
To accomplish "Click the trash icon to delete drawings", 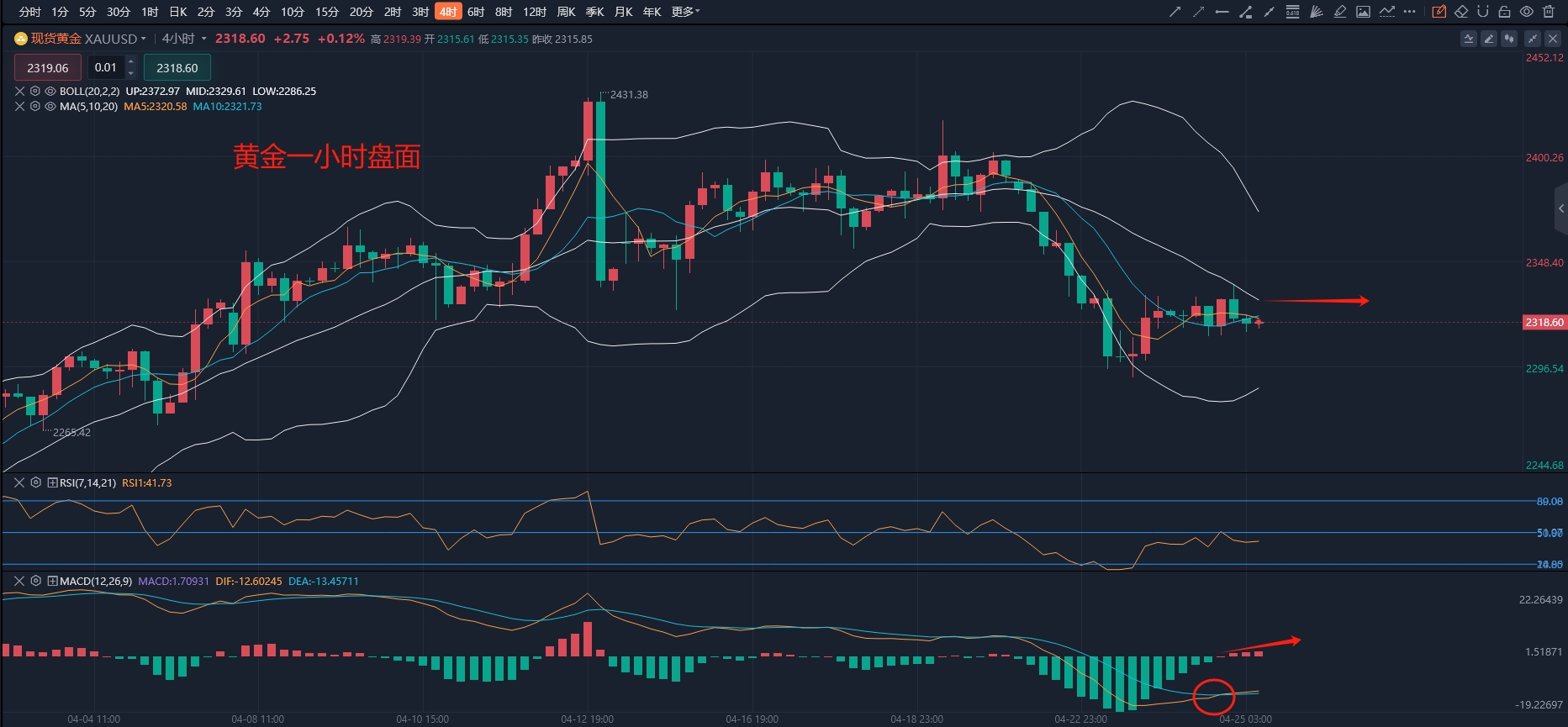I will [1548, 12].
